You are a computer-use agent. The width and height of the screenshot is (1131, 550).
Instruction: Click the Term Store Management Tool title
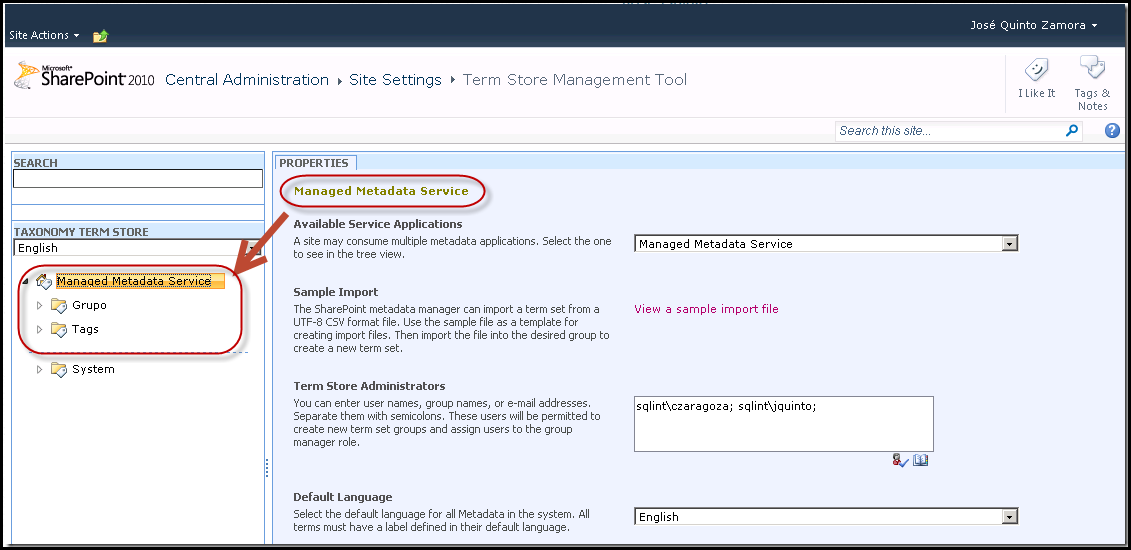575,80
